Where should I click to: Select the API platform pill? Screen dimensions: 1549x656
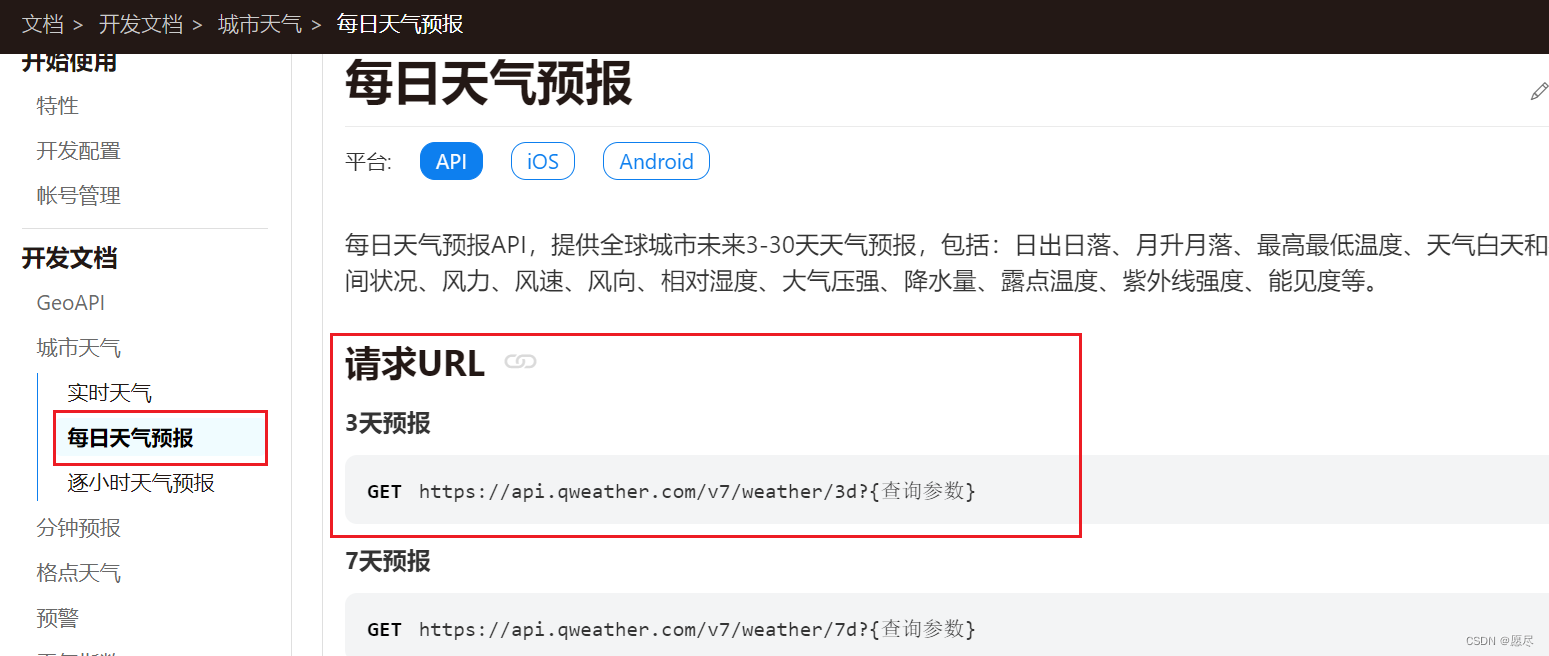click(x=451, y=161)
